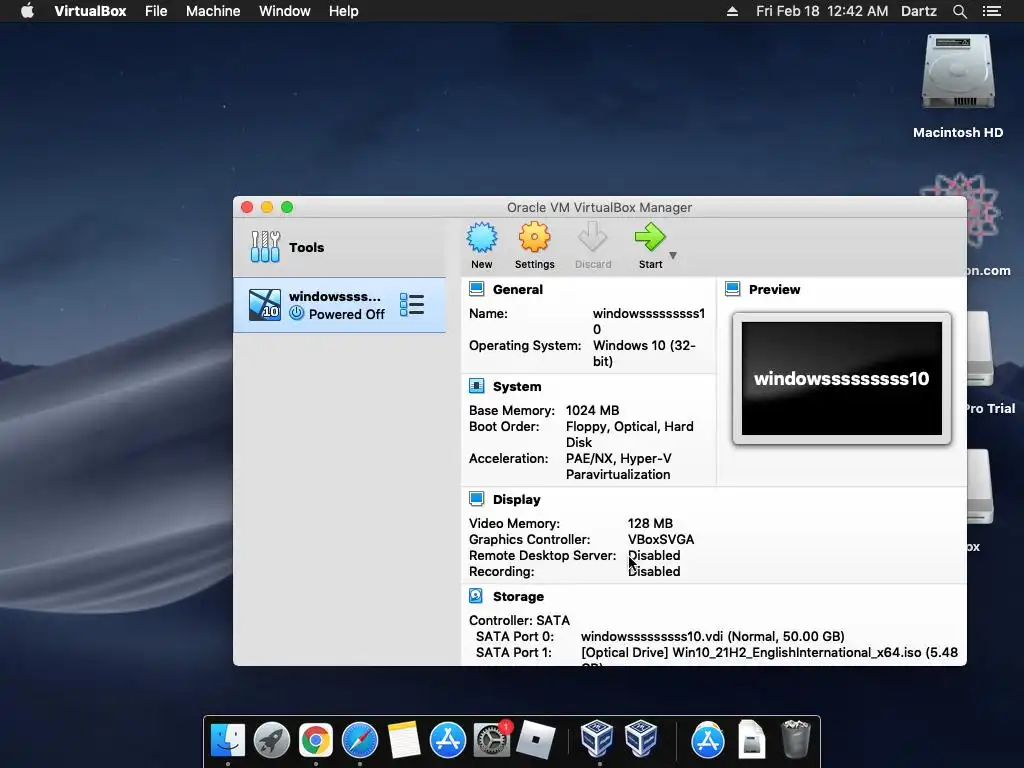Open the Apple menu
The height and width of the screenshot is (768, 1024).
[27, 11]
